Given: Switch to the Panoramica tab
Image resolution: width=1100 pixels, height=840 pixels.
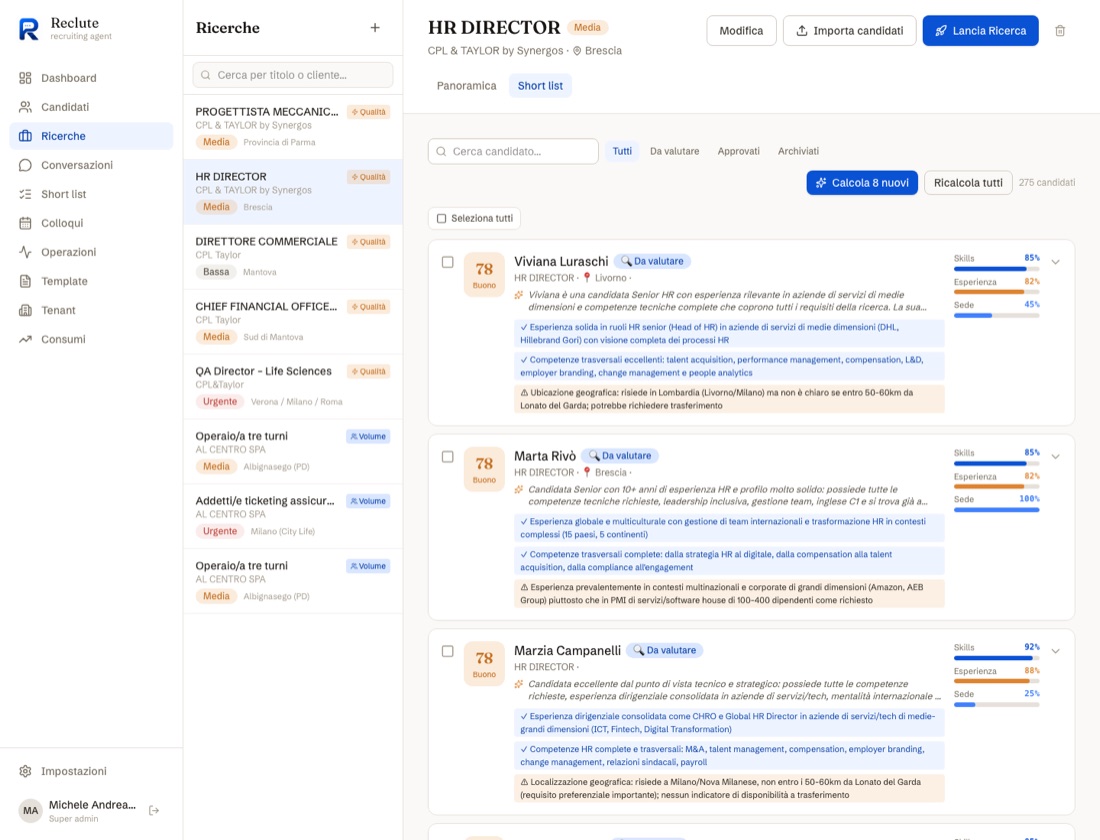Looking at the screenshot, I should (x=467, y=86).
